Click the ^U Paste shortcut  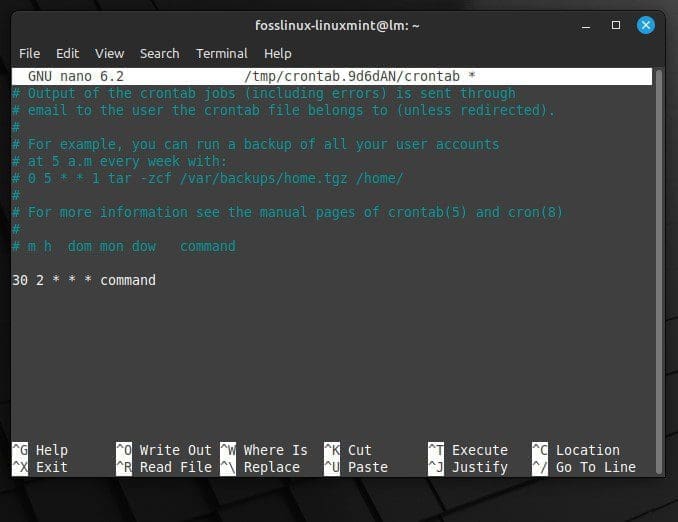tap(356, 467)
